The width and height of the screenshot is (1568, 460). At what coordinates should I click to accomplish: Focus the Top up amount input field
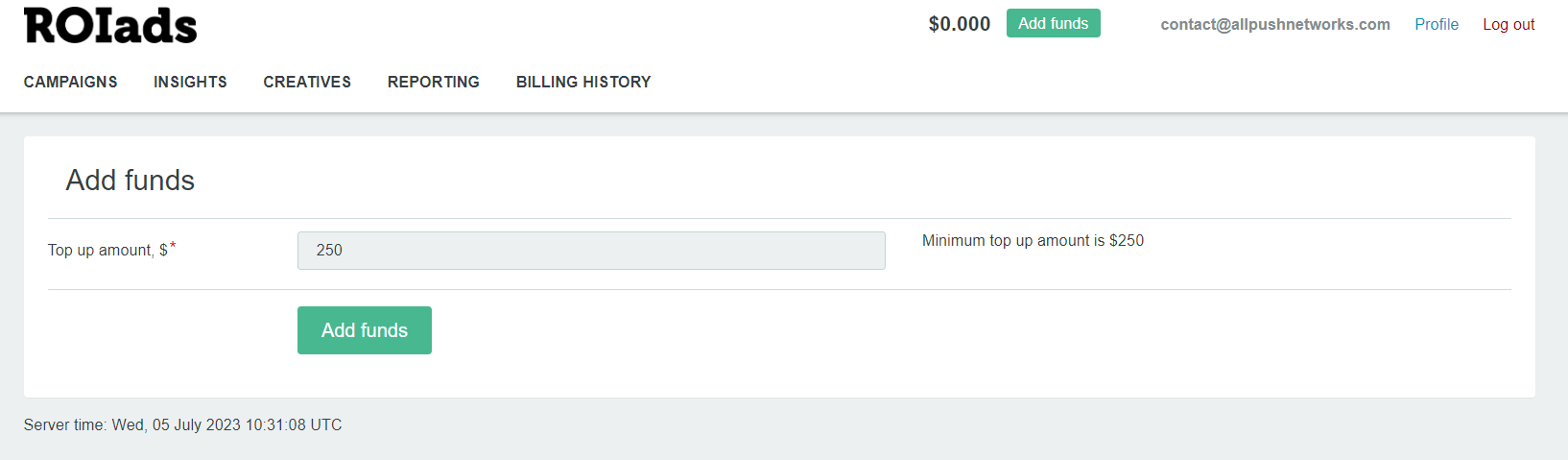coord(591,251)
